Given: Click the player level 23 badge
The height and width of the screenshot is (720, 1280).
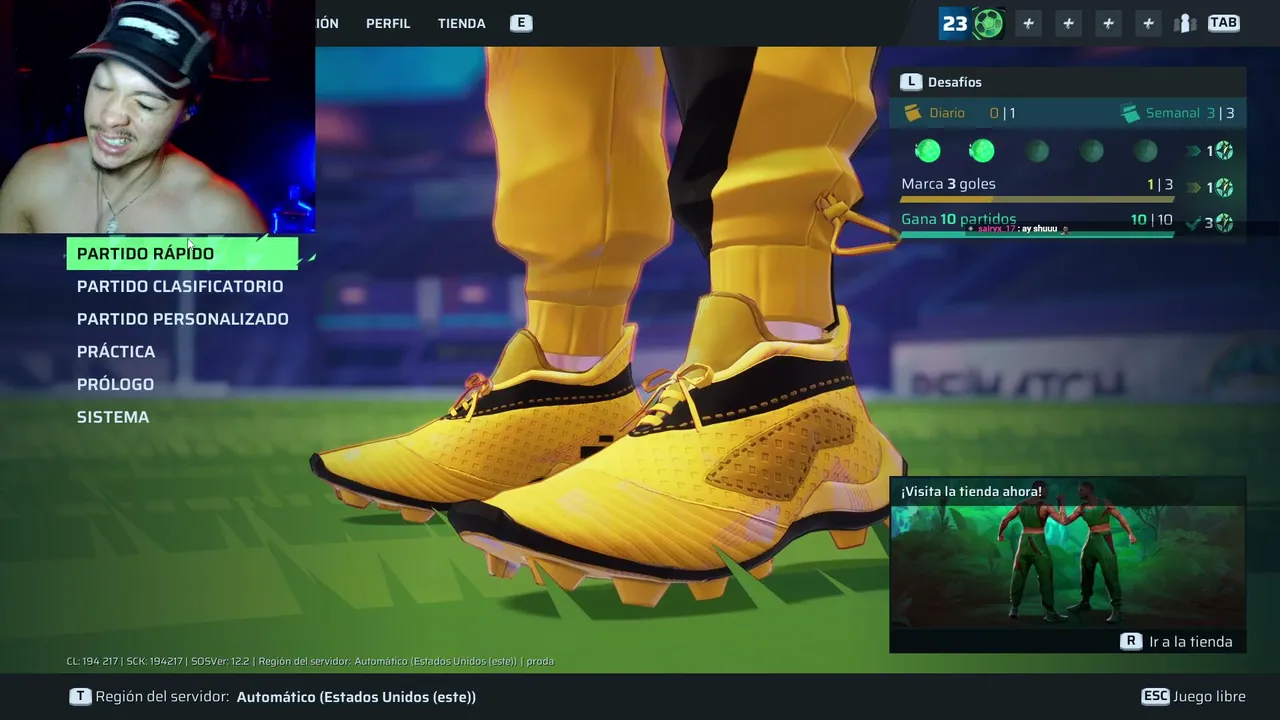Looking at the screenshot, I should tap(955, 23).
